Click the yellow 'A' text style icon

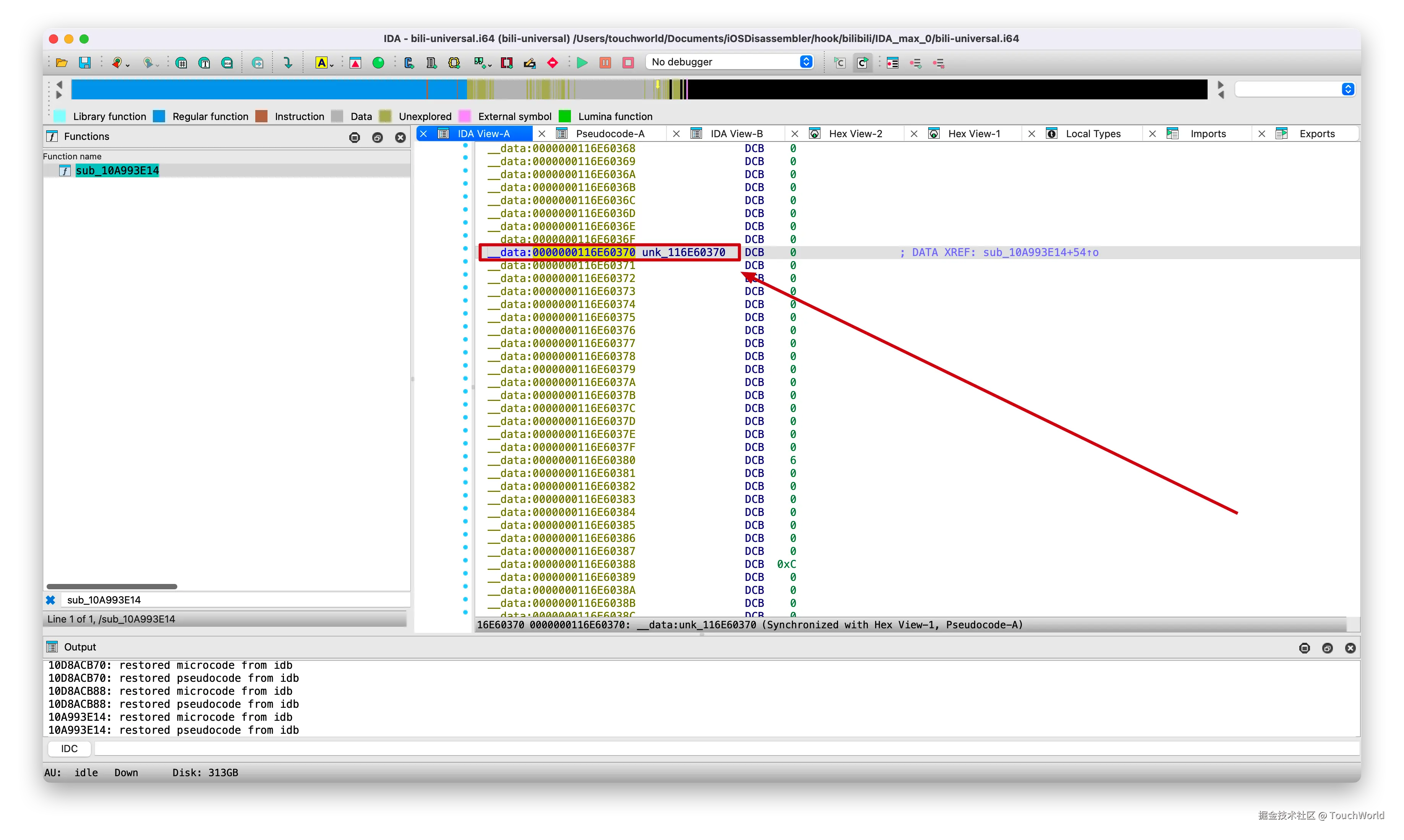tap(321, 63)
